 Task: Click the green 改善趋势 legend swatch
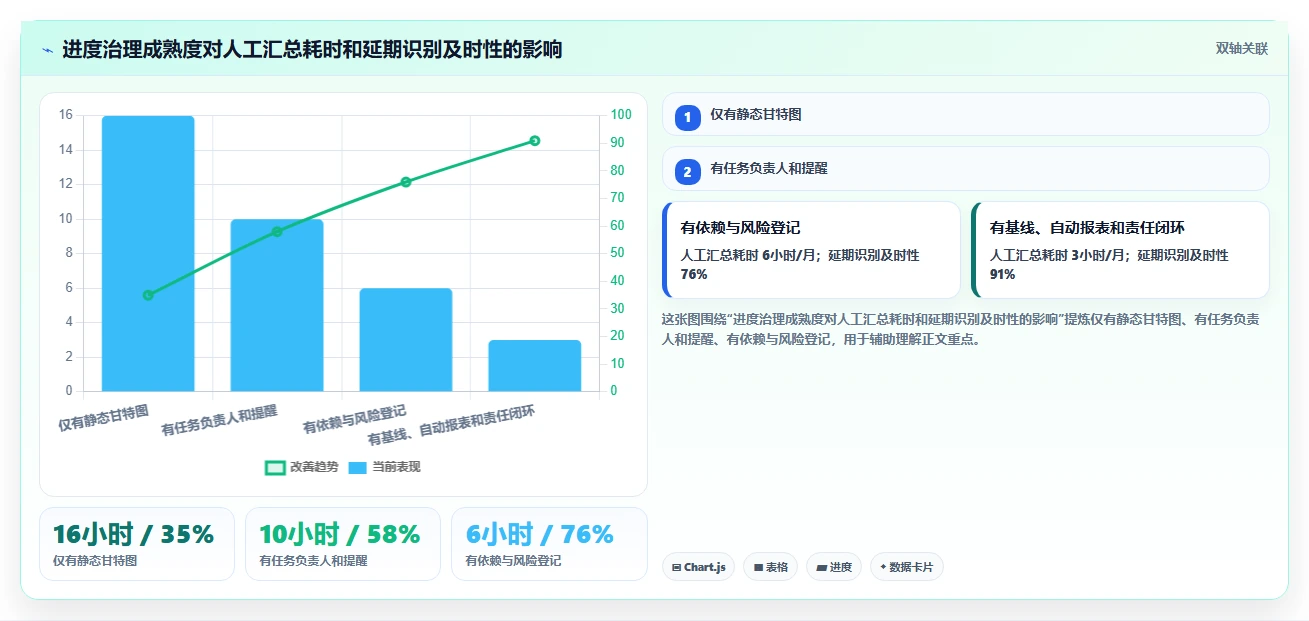coord(275,467)
